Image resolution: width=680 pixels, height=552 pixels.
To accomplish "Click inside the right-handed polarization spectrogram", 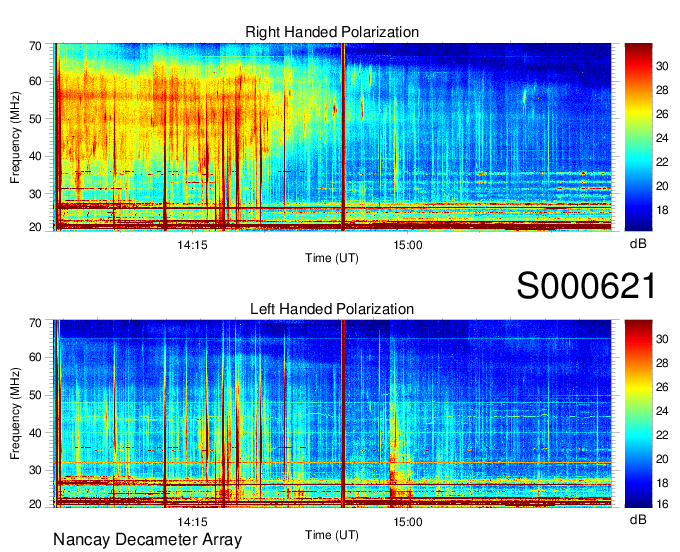I will coord(332,137).
